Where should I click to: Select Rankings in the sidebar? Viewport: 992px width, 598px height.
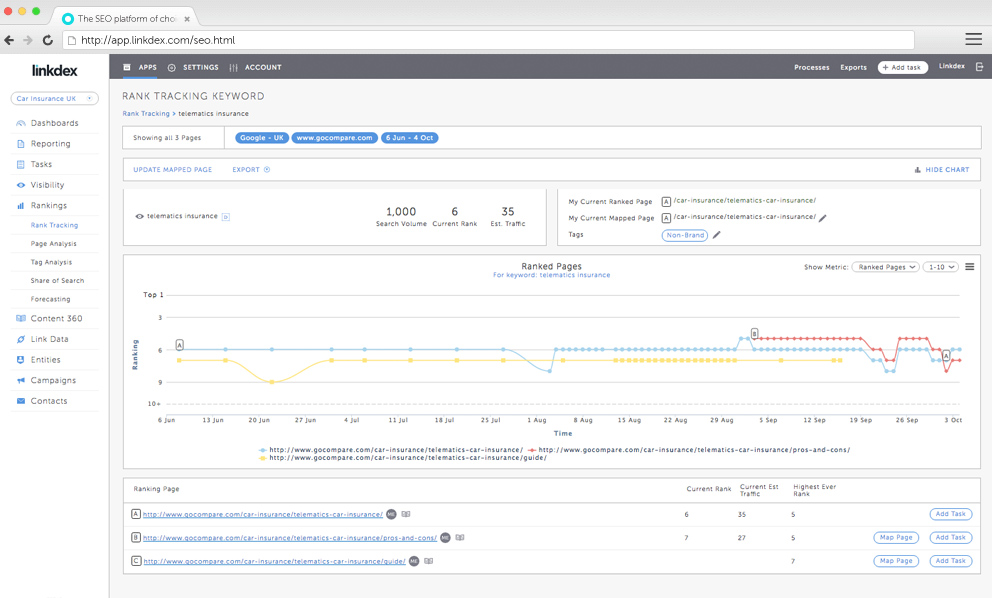click(48, 206)
